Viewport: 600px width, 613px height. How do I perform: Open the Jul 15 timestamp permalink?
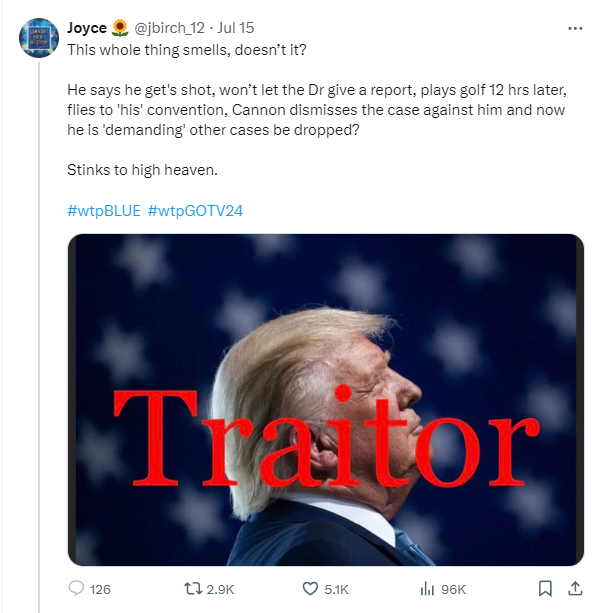click(x=236, y=28)
